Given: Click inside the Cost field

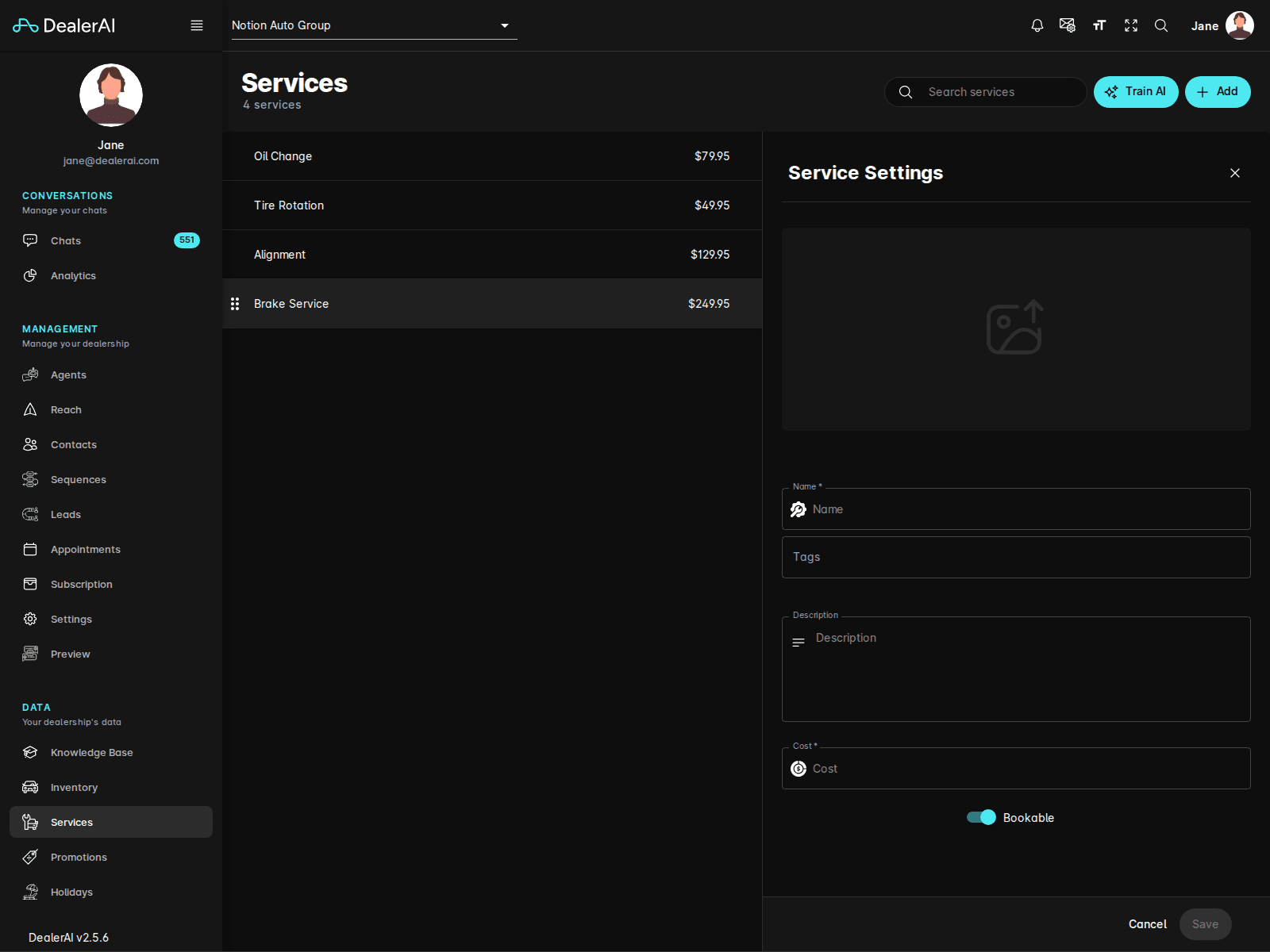Looking at the screenshot, I should pyautogui.click(x=1016, y=768).
